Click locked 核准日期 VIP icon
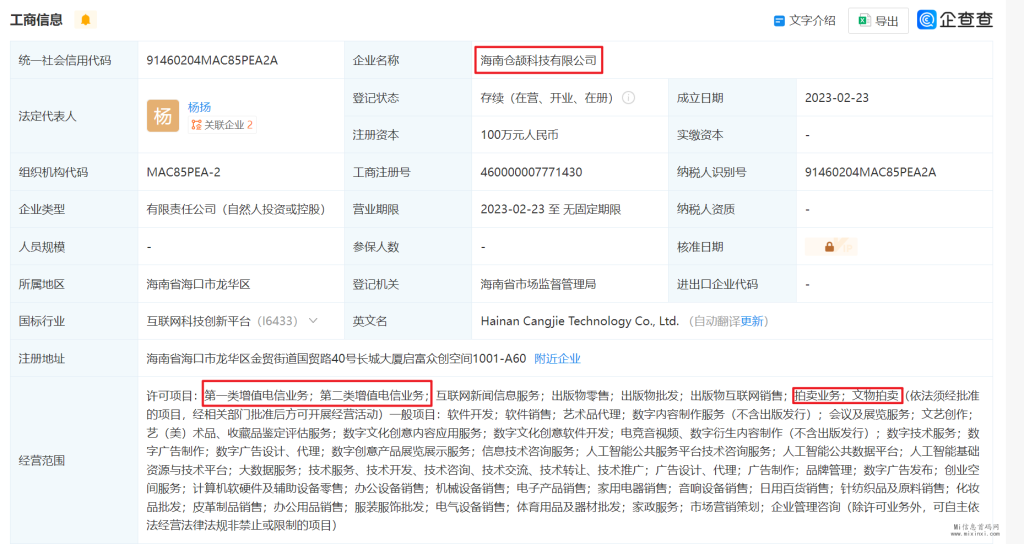 (830, 247)
